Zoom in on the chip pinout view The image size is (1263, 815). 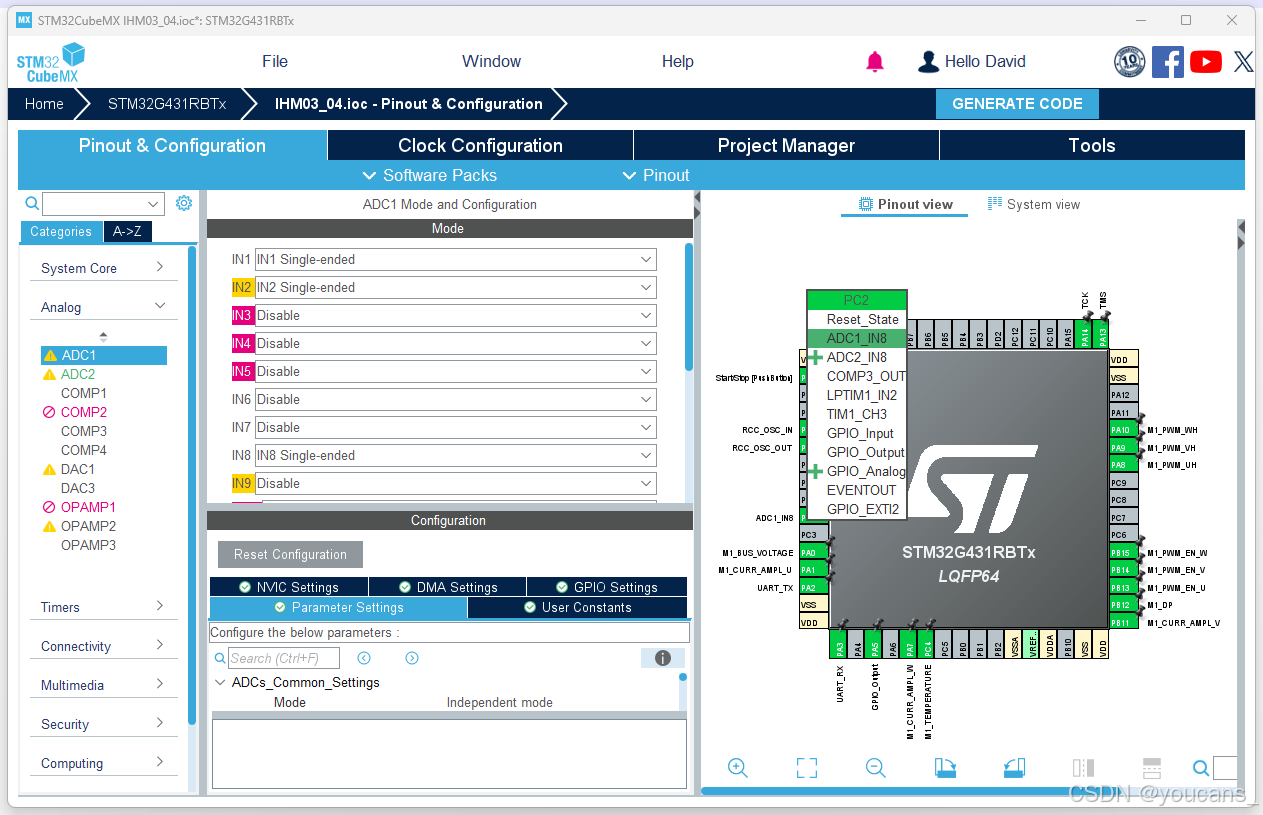point(738,767)
